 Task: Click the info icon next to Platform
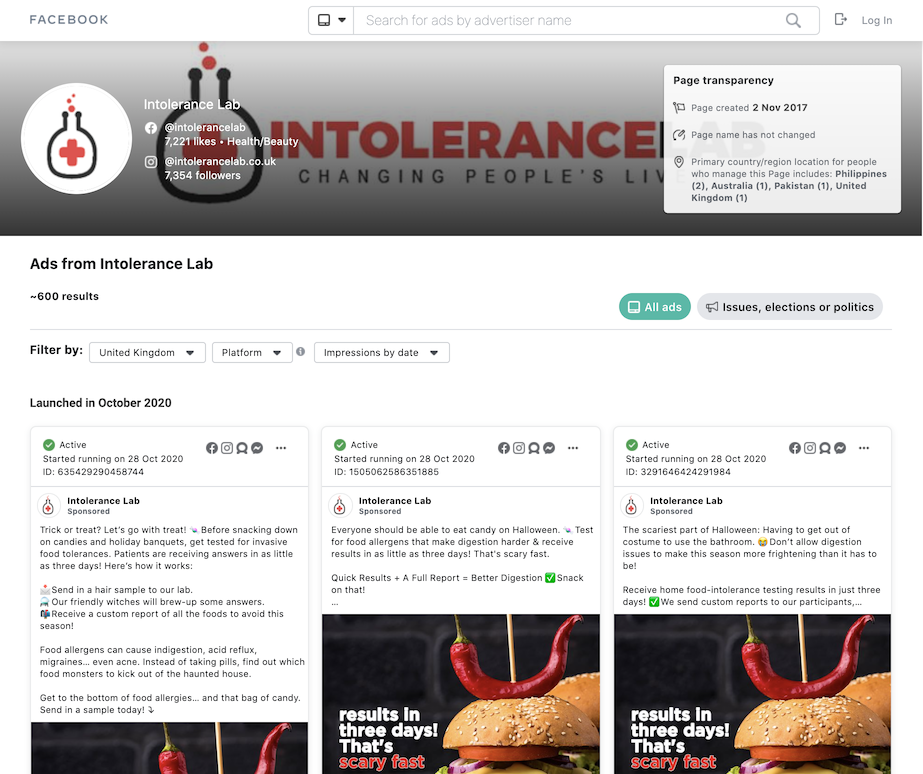(301, 351)
